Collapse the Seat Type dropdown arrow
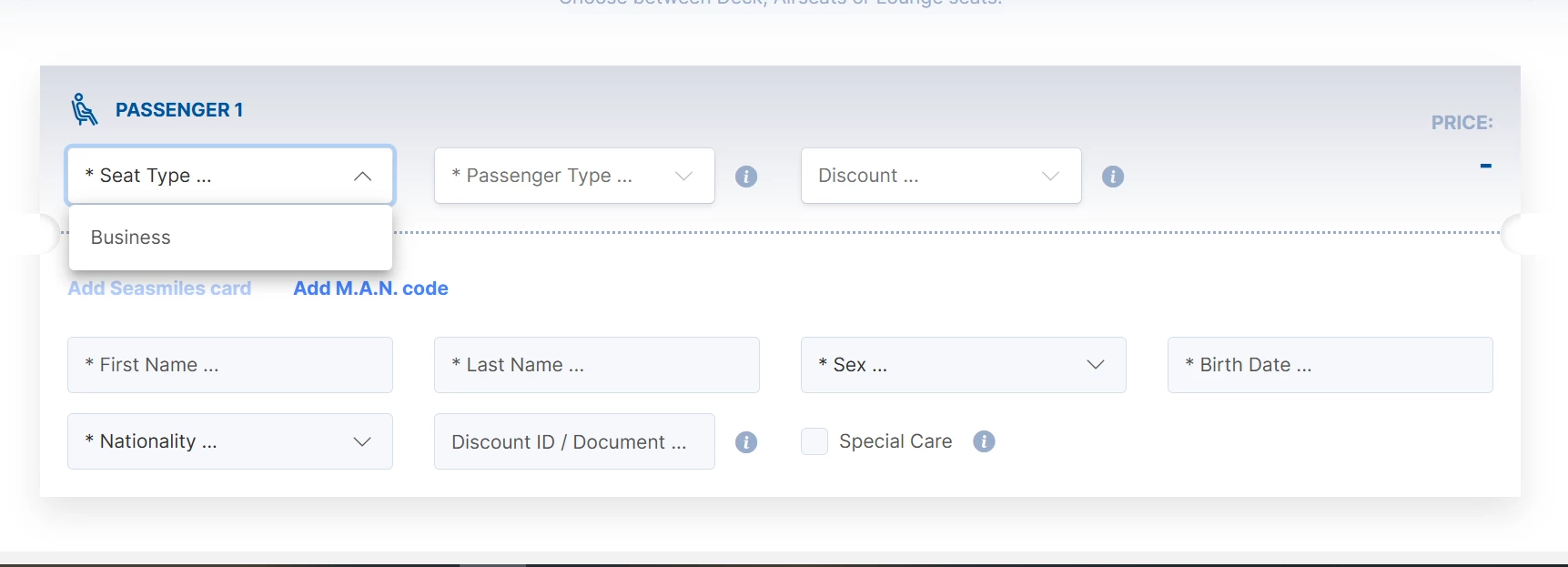 (x=362, y=176)
